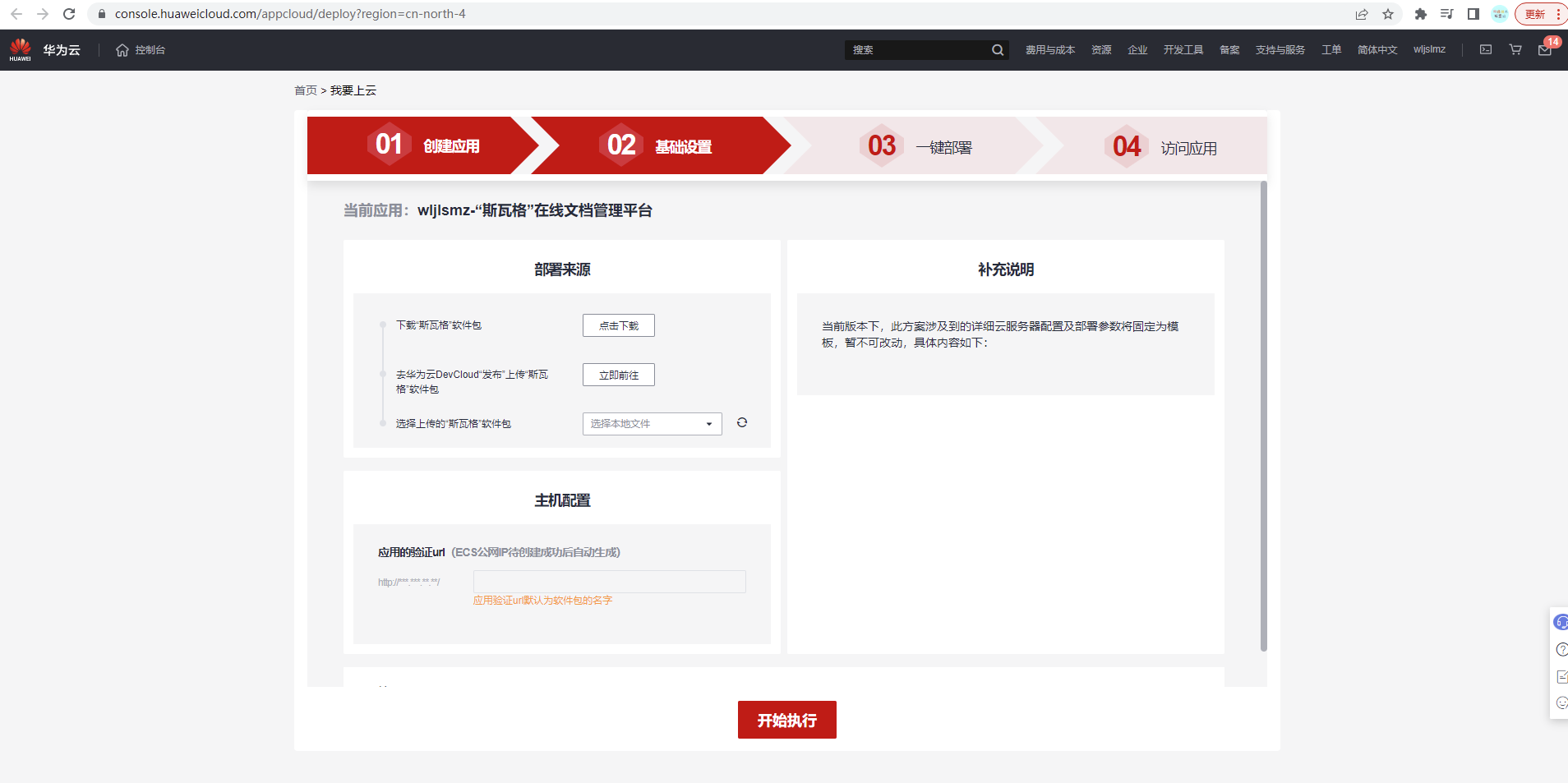Open the satisfaction smiley icon
Viewport: 1568px width, 783px height.
pyautogui.click(x=1561, y=702)
